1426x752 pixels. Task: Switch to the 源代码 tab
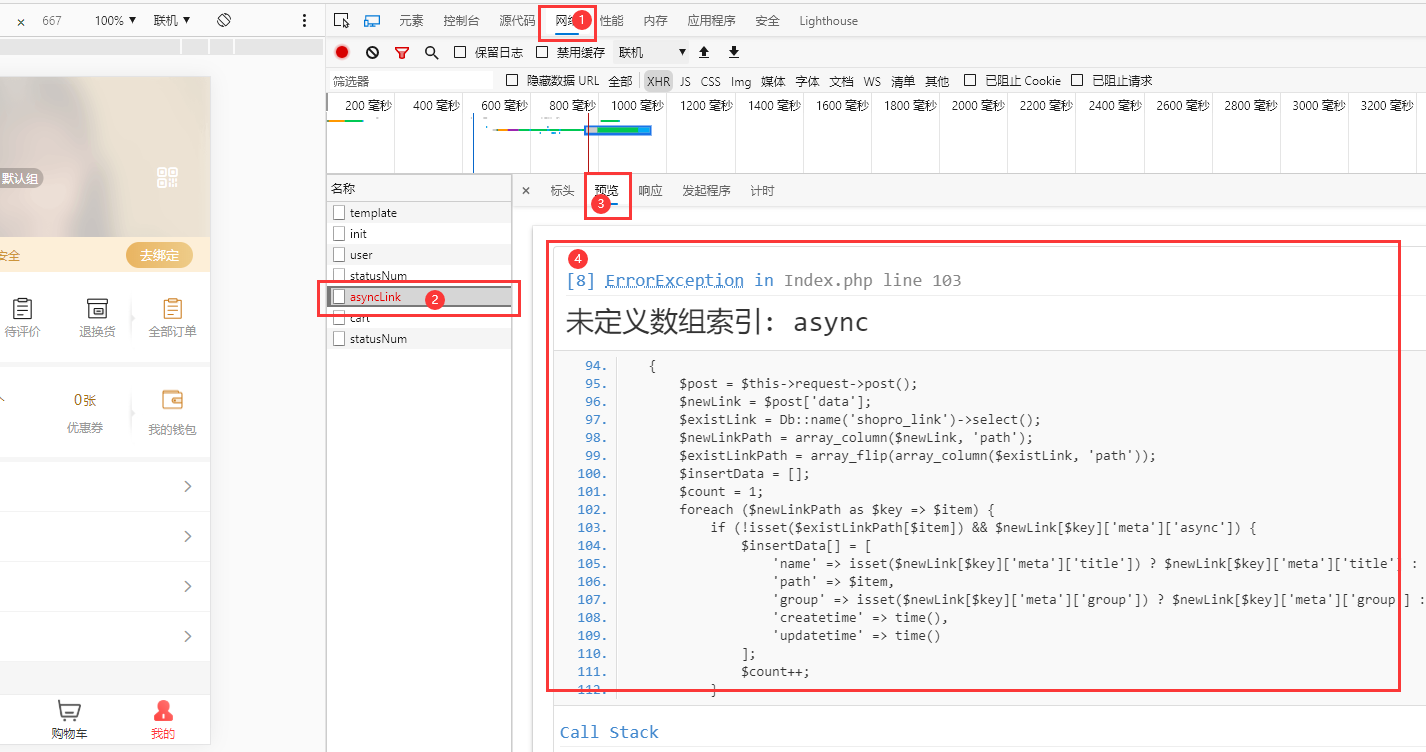pyautogui.click(x=517, y=20)
